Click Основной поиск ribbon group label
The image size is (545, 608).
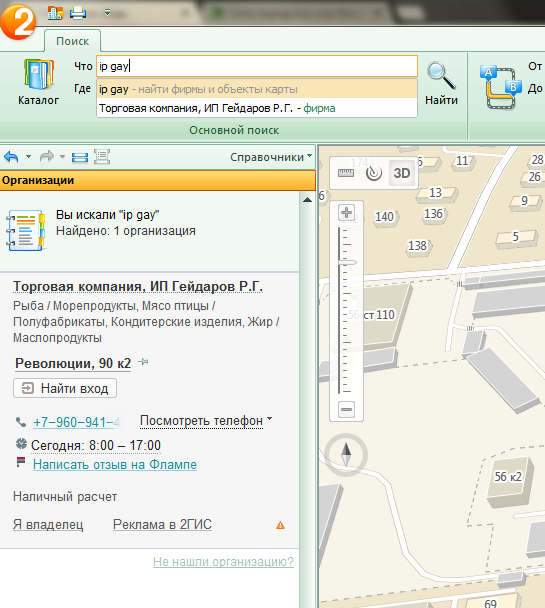click(234, 130)
